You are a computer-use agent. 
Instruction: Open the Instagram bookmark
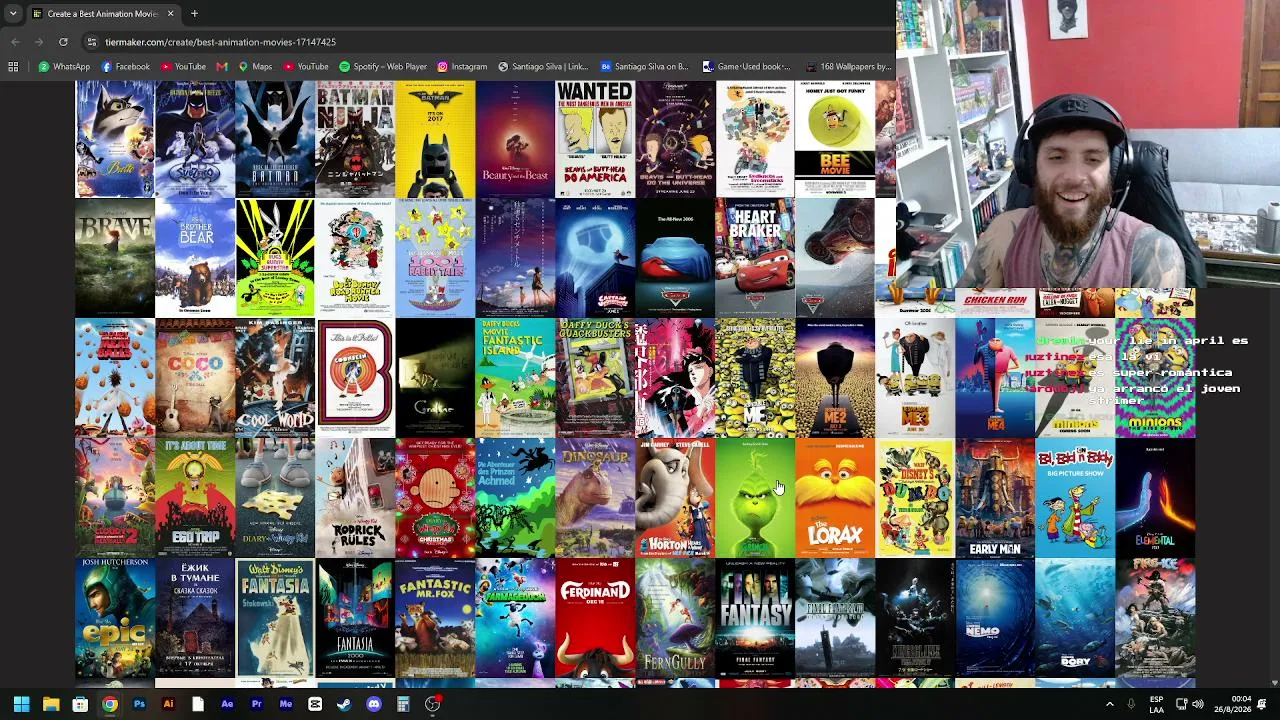(462, 67)
